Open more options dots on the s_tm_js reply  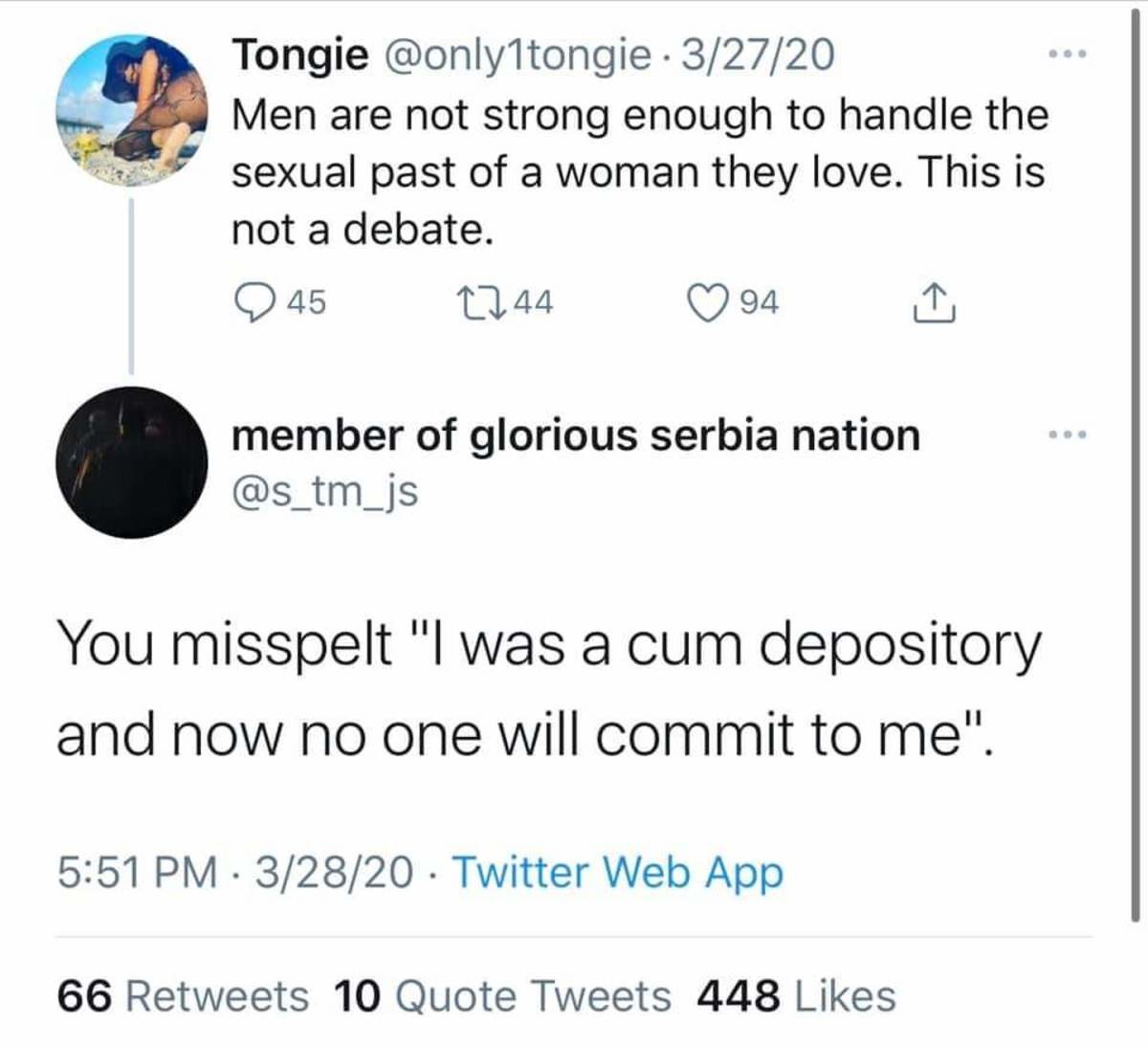(1067, 435)
